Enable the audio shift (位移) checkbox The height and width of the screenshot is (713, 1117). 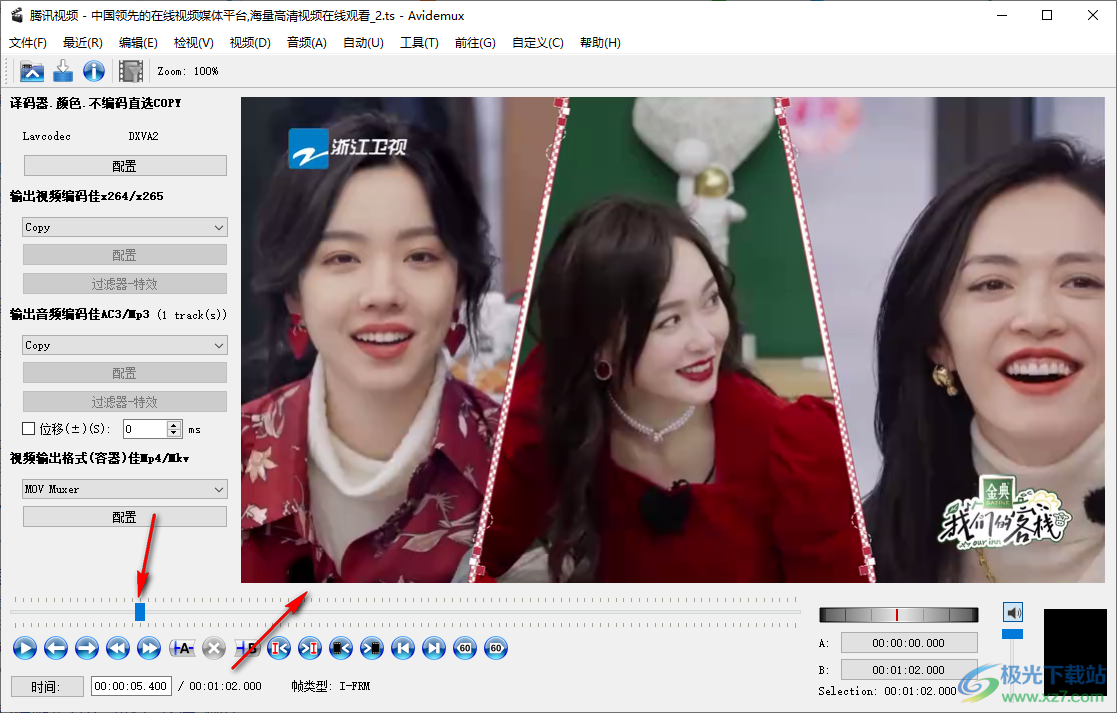[x=29, y=429]
